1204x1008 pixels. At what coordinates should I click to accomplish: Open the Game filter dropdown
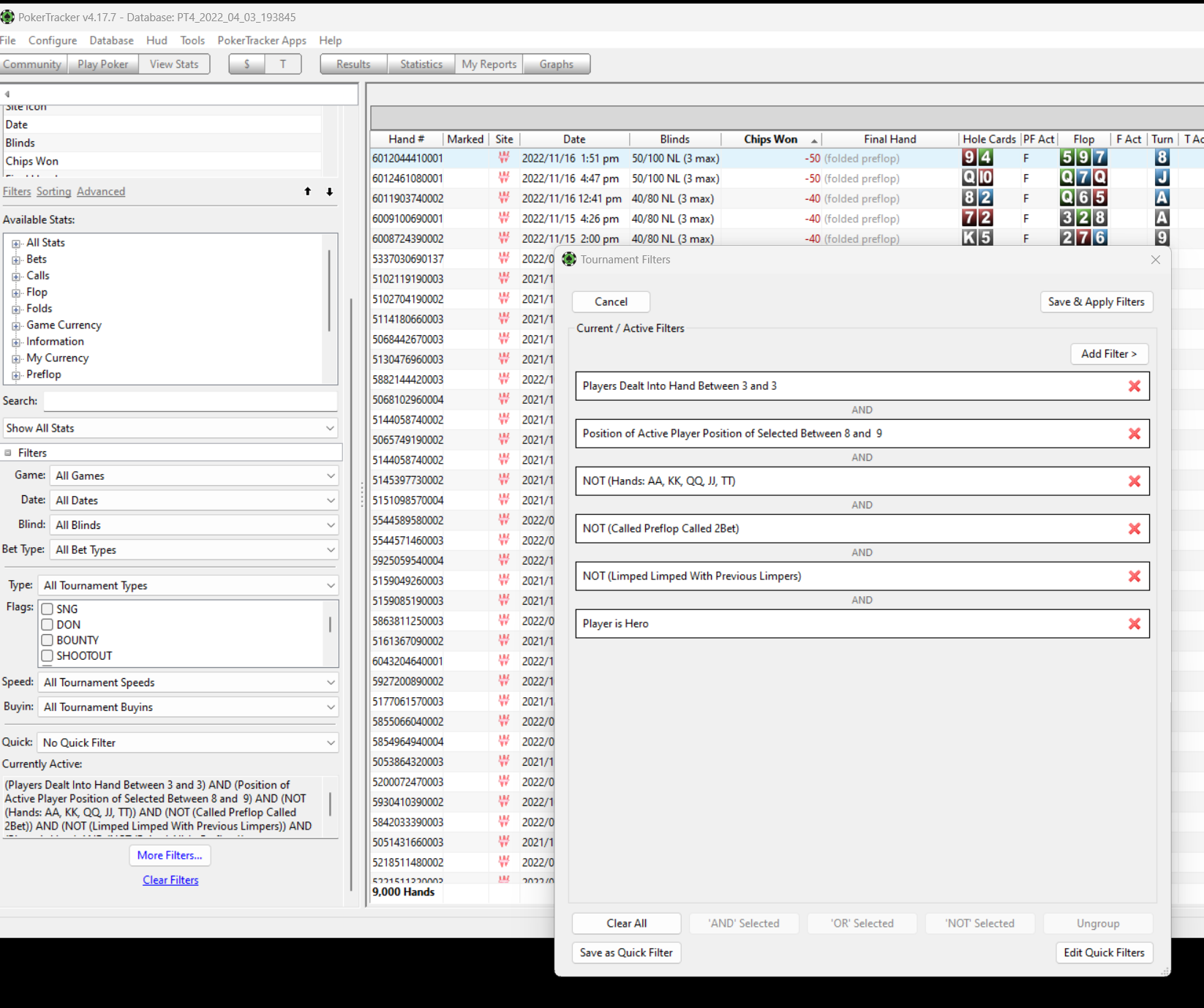coord(194,475)
